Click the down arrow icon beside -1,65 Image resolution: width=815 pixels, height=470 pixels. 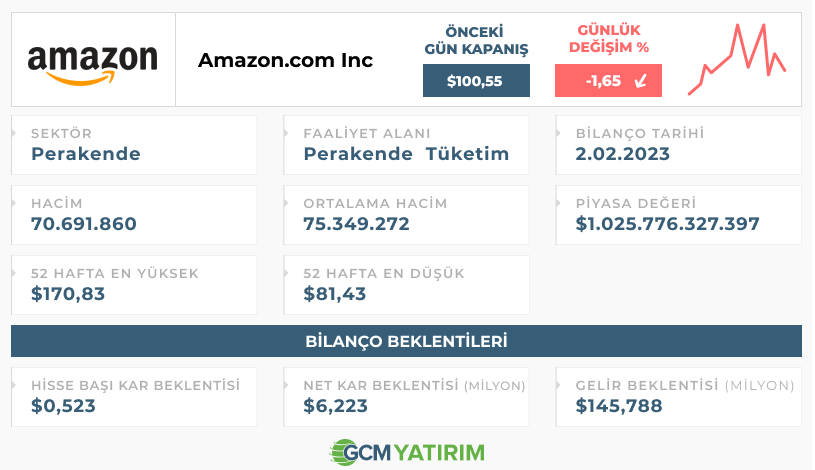(641, 81)
